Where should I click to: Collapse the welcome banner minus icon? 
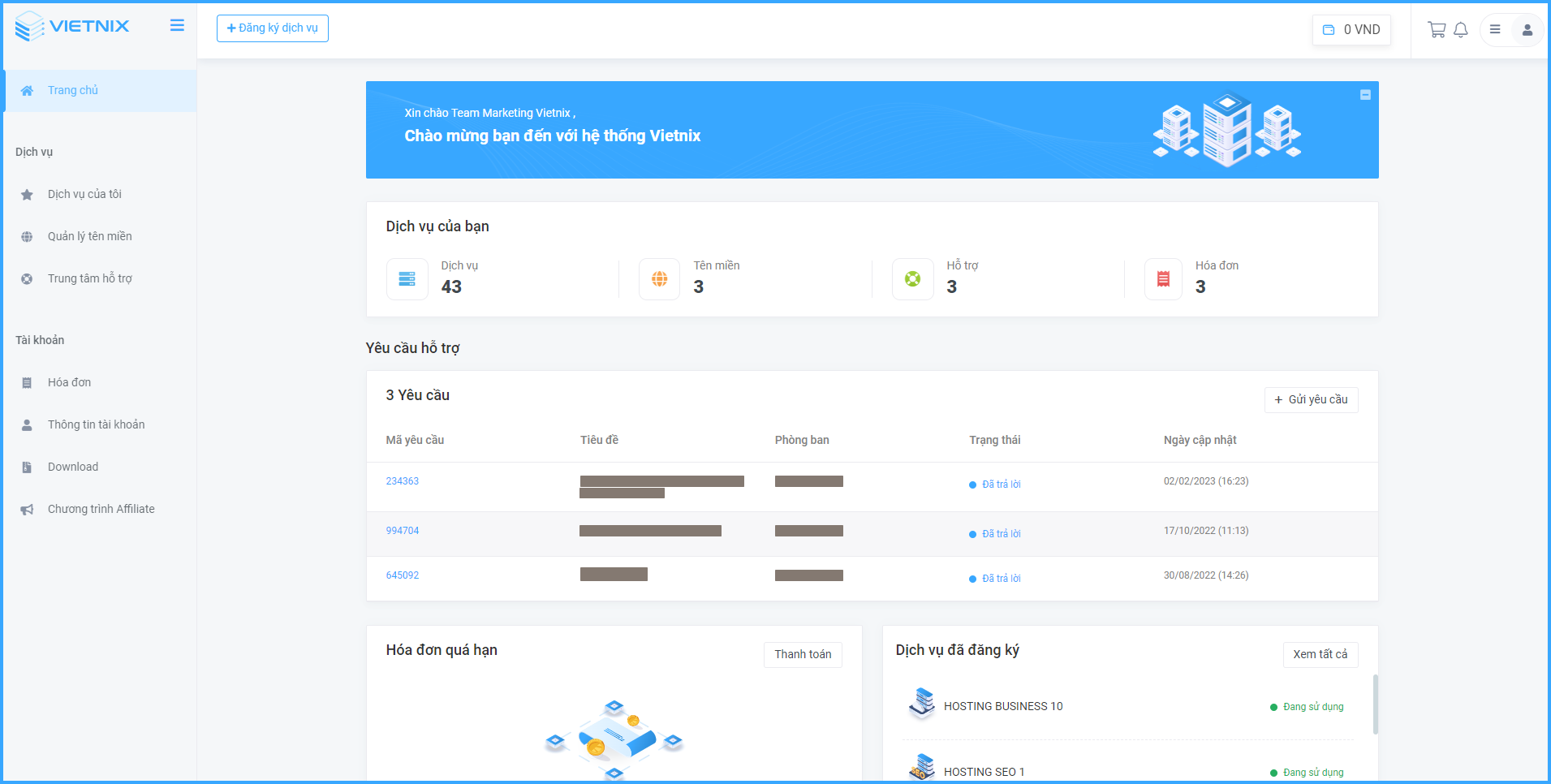click(x=1365, y=95)
